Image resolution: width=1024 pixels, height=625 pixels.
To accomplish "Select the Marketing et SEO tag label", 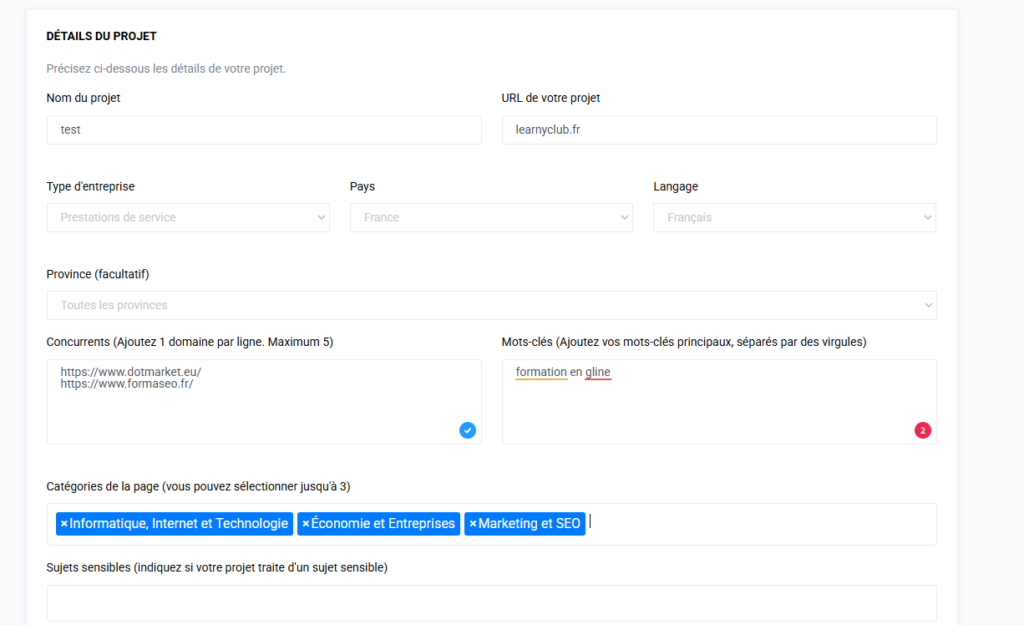I will (529, 524).
